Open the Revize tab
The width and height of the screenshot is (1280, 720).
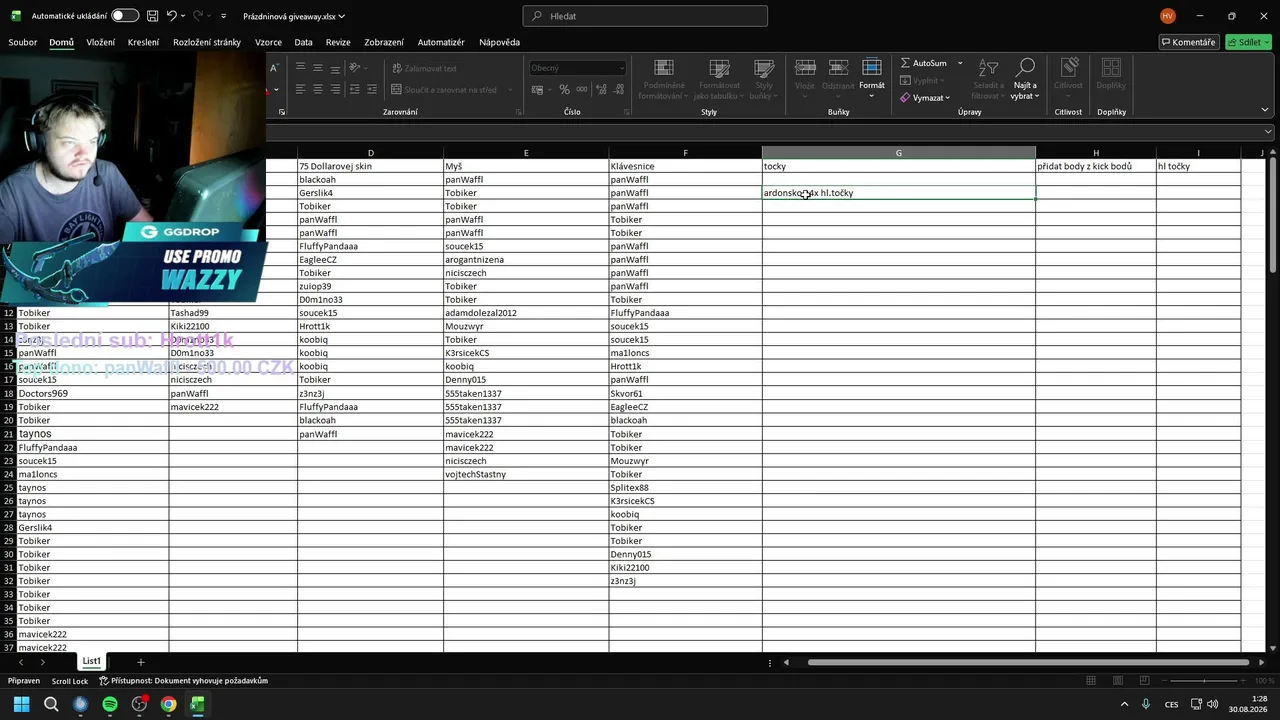(338, 42)
